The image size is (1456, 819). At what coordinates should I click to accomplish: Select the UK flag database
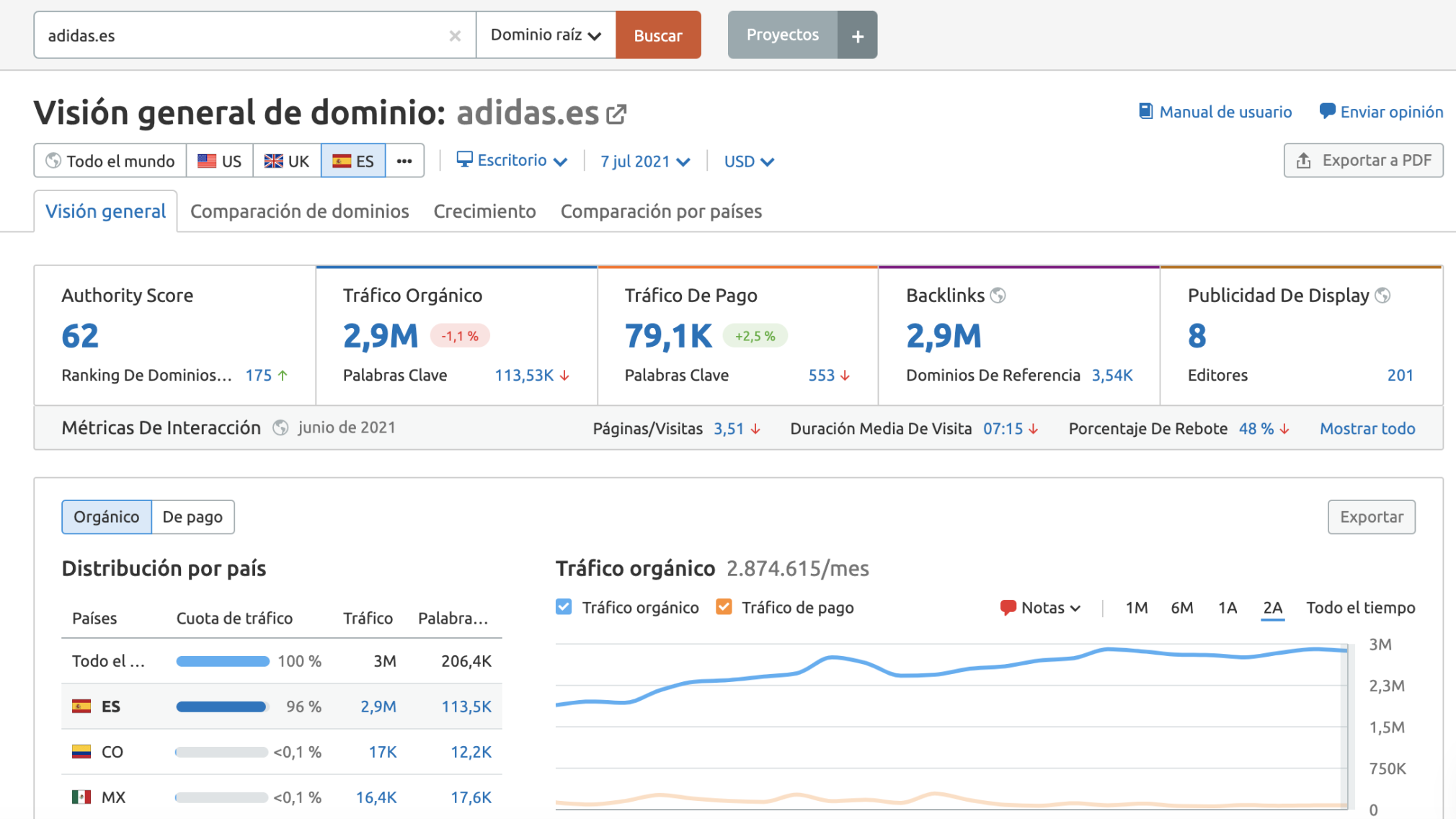coord(287,161)
